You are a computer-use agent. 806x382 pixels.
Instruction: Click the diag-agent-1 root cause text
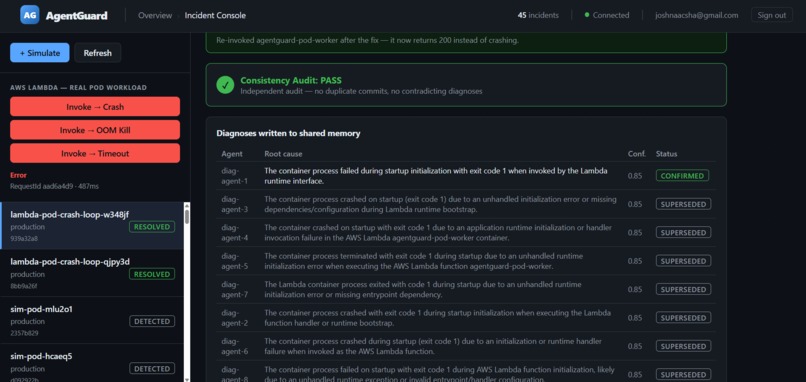[x=435, y=176]
